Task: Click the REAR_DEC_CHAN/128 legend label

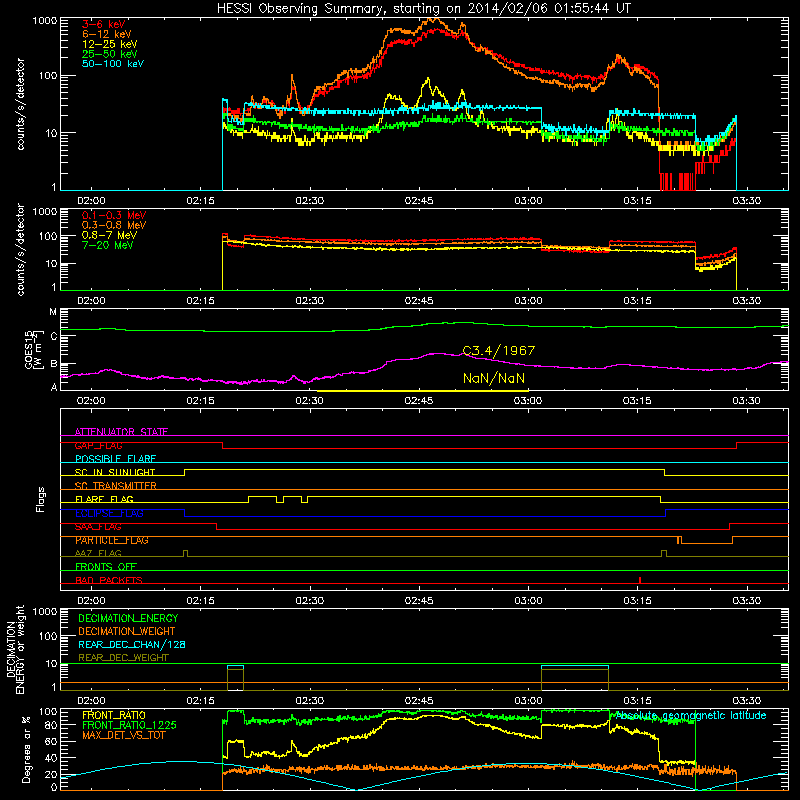Action: click(132, 644)
